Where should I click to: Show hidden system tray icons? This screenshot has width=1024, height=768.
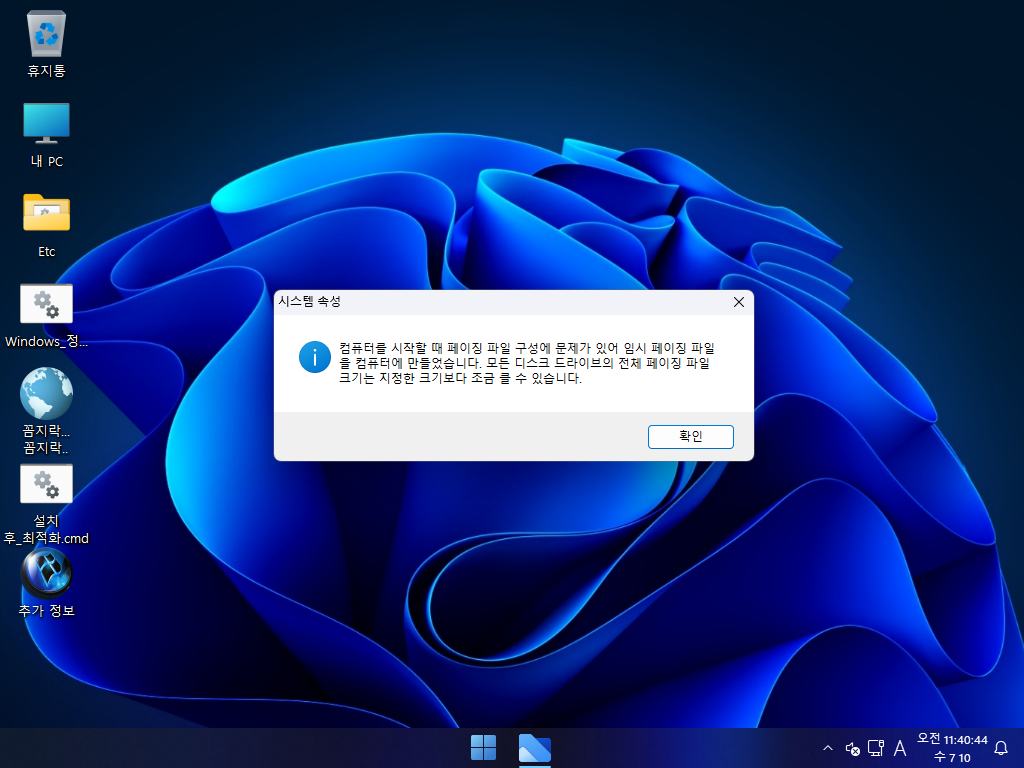pyautogui.click(x=827, y=748)
